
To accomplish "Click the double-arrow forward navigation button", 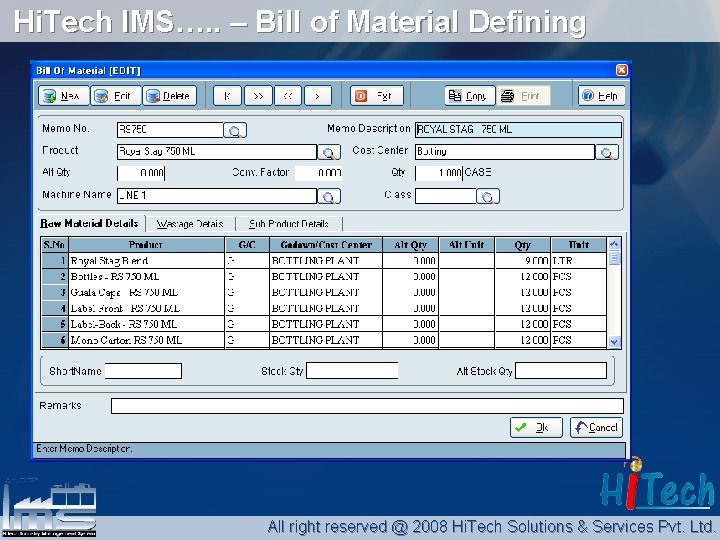I will tap(258, 96).
